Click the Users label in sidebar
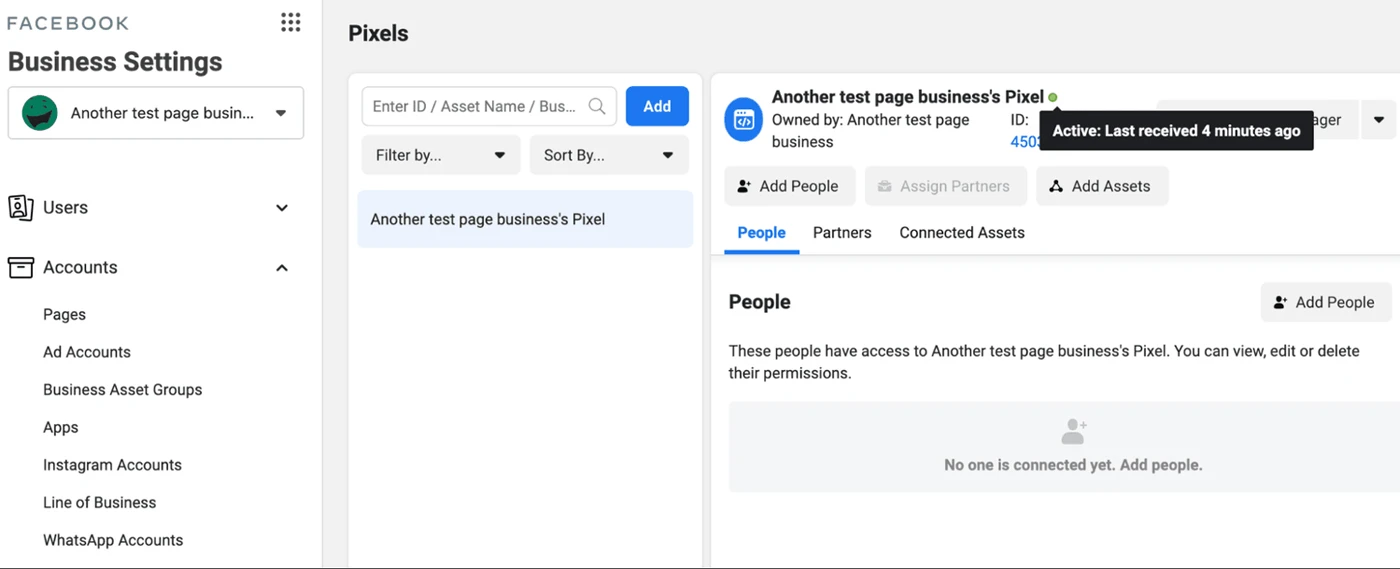The width and height of the screenshot is (1400, 569). tap(65, 208)
